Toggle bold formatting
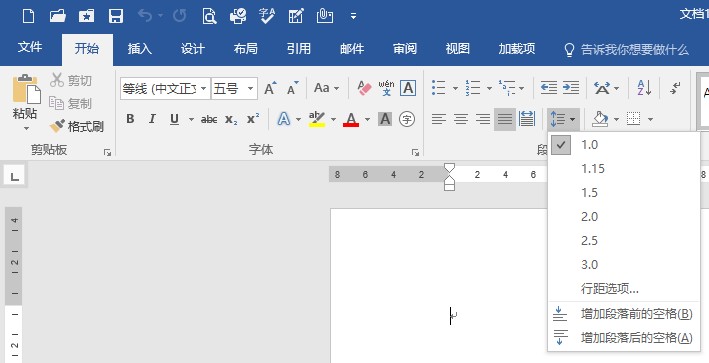This screenshot has height=363, width=709. click(130, 119)
